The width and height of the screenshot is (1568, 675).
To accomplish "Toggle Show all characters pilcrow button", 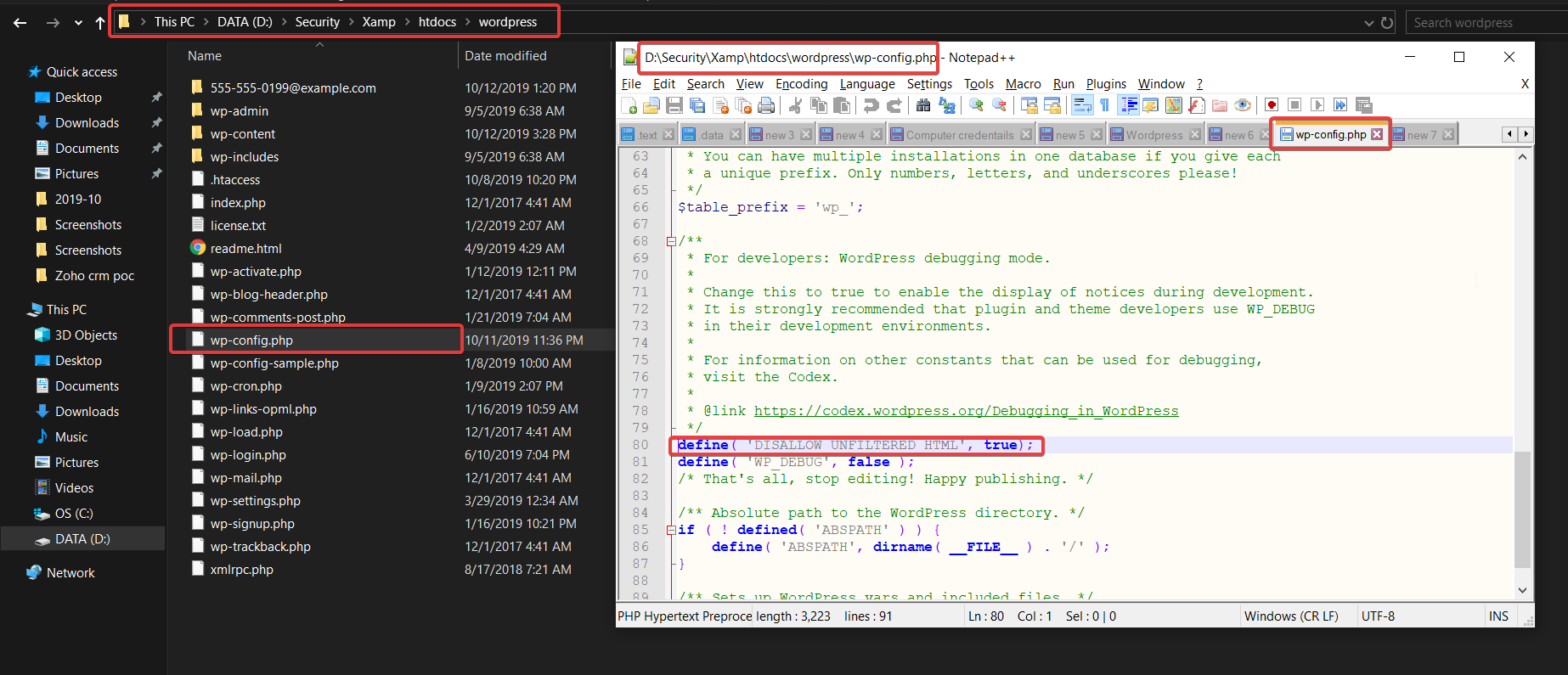I will tap(1105, 105).
